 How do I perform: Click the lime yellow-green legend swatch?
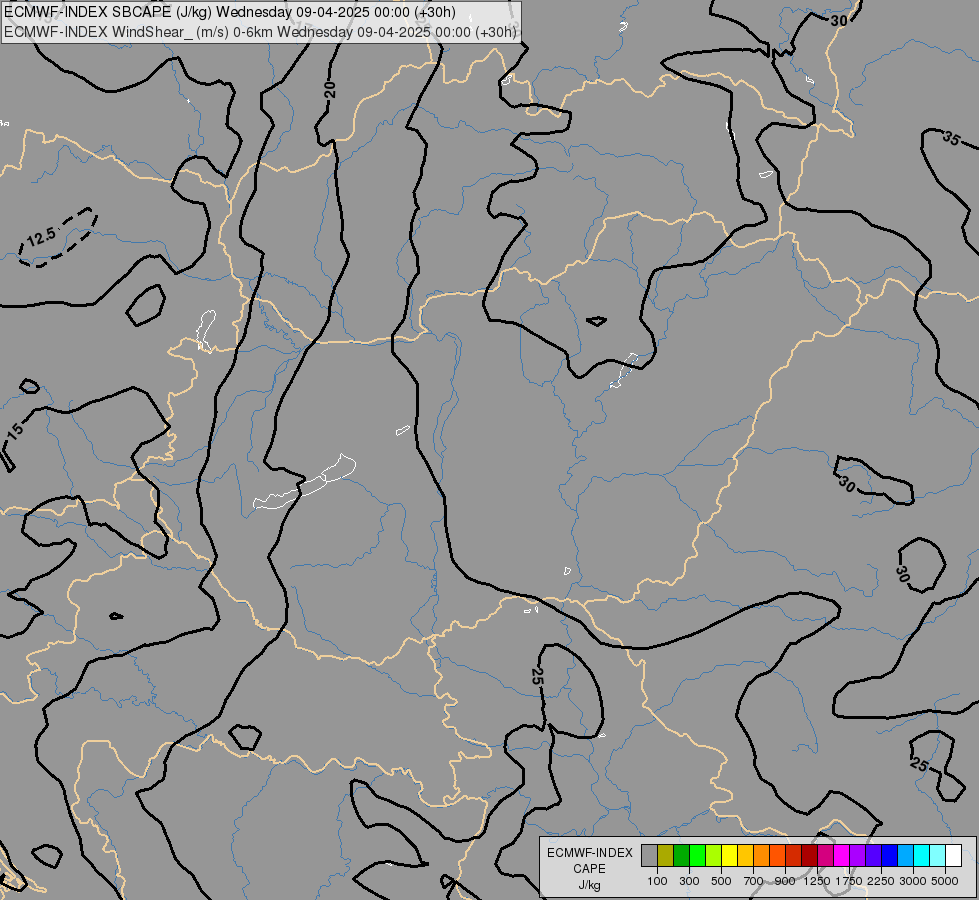(714, 855)
